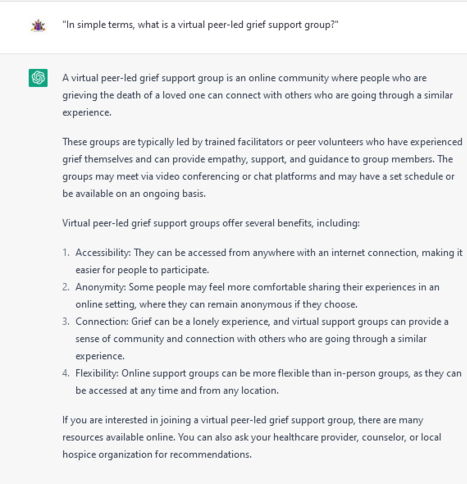This screenshot has height=484, width=467.
Task: Click the closing paragraph starting 'If you are interested'
Action: pos(252,437)
